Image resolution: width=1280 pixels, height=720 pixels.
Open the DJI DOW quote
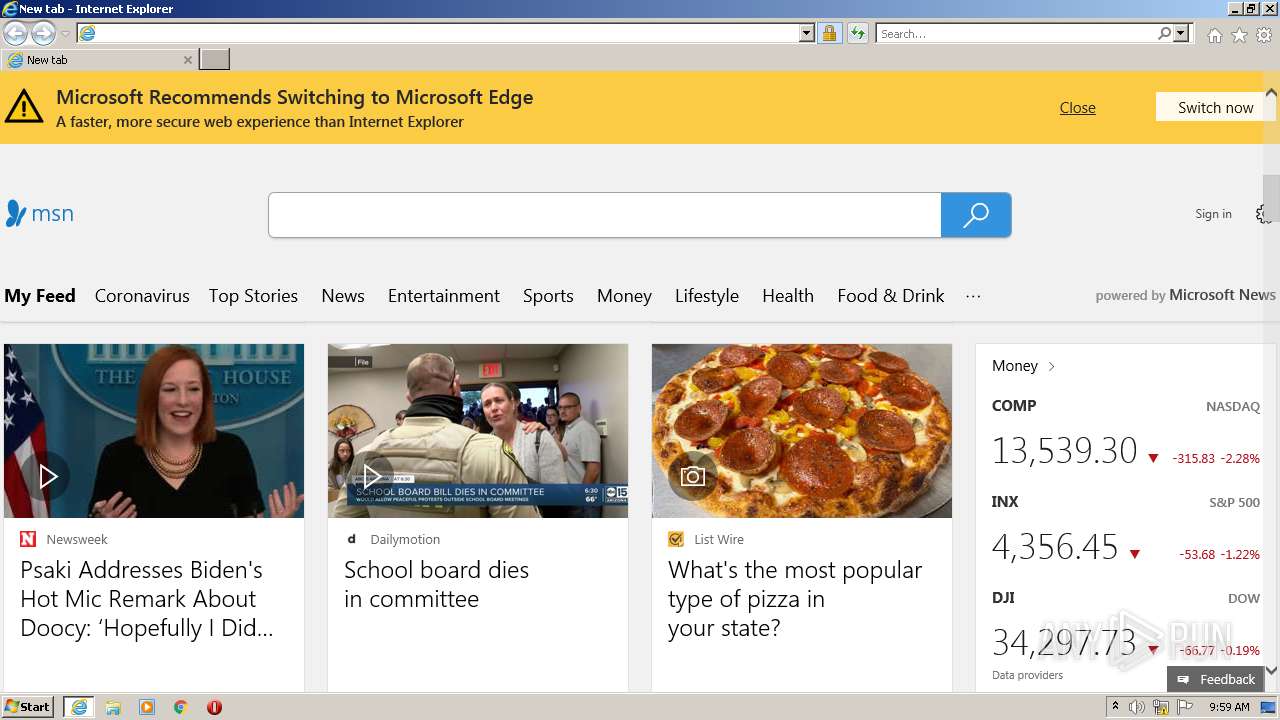point(1125,626)
